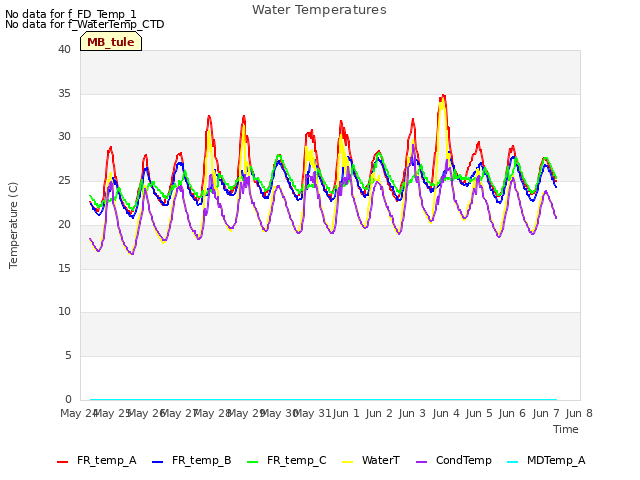Toggle the FR_temp_B legend entry
This screenshot has height=480, width=640.
(192, 460)
